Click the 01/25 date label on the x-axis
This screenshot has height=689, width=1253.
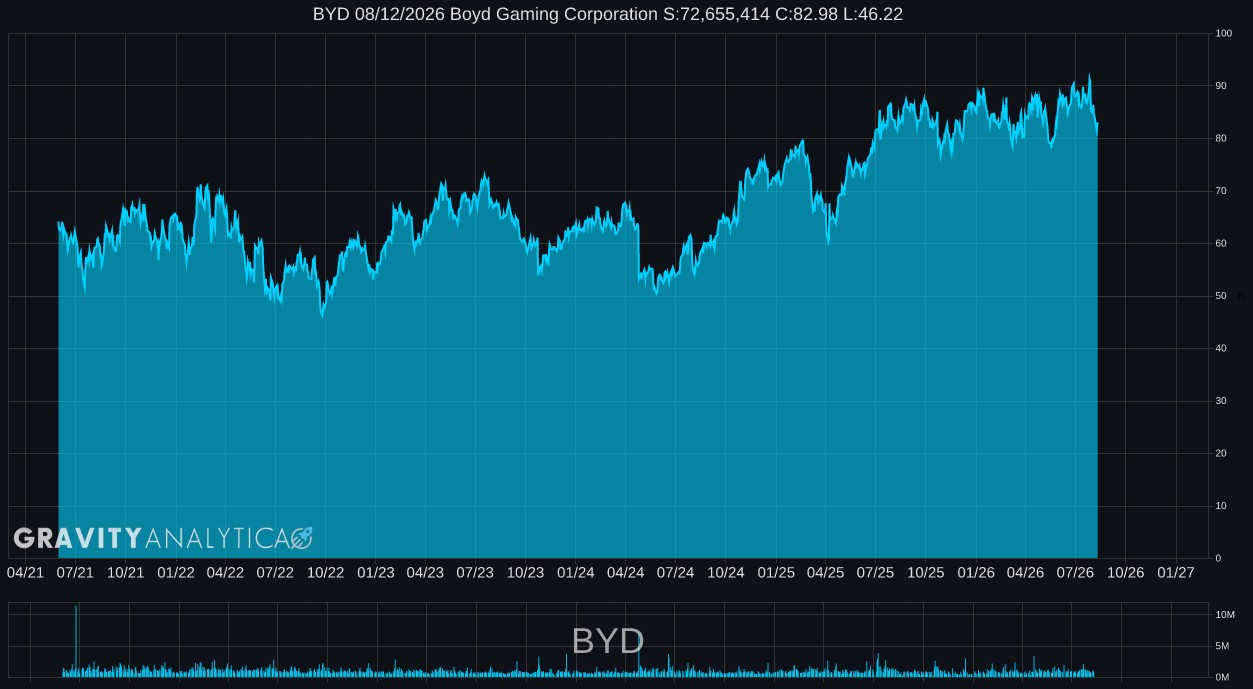point(775,573)
